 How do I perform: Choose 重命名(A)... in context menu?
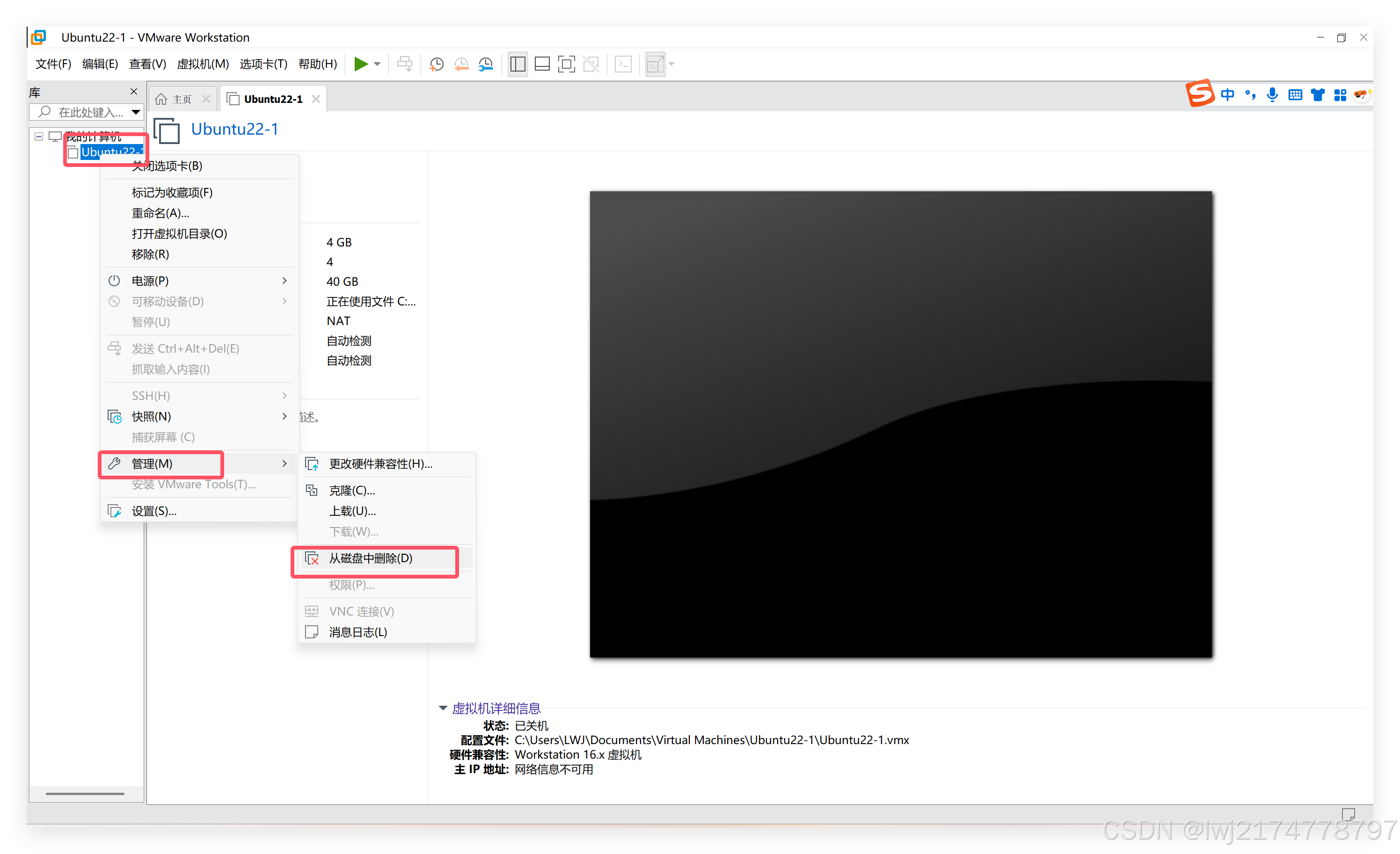point(199,213)
